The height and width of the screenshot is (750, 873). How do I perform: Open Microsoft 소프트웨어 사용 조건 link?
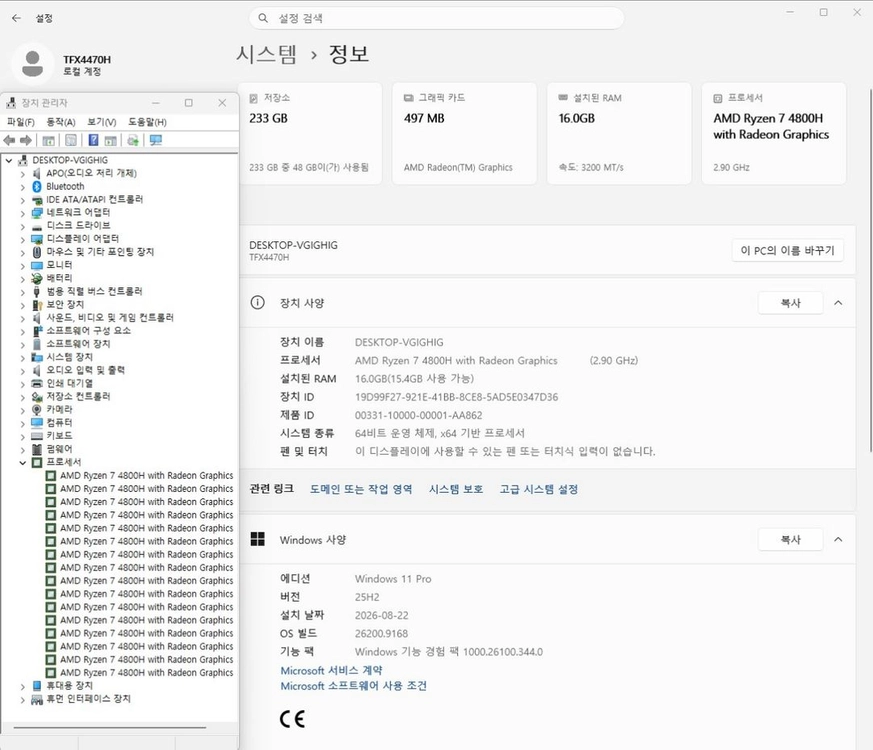(x=354, y=686)
